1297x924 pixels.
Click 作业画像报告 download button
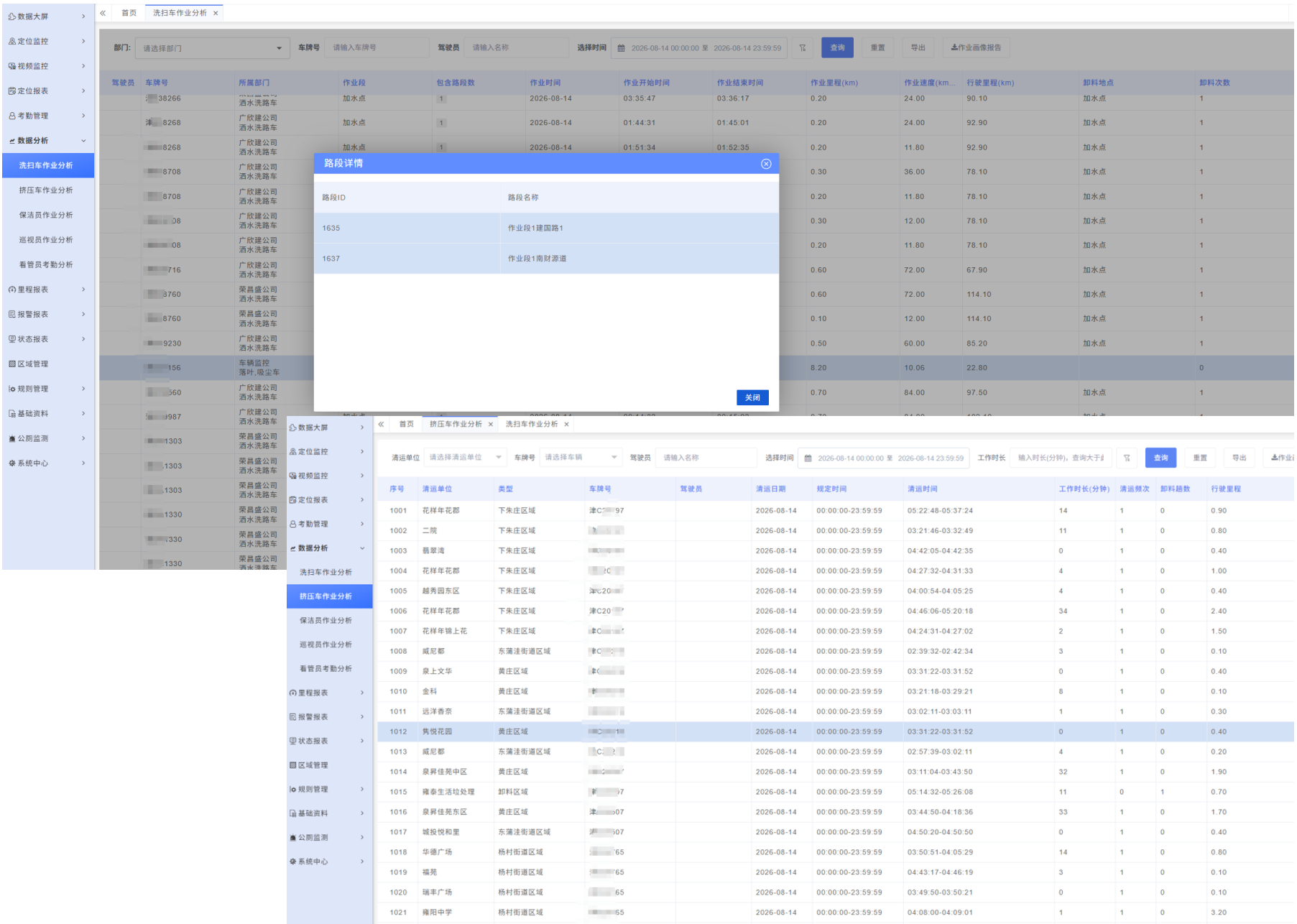coord(976,48)
